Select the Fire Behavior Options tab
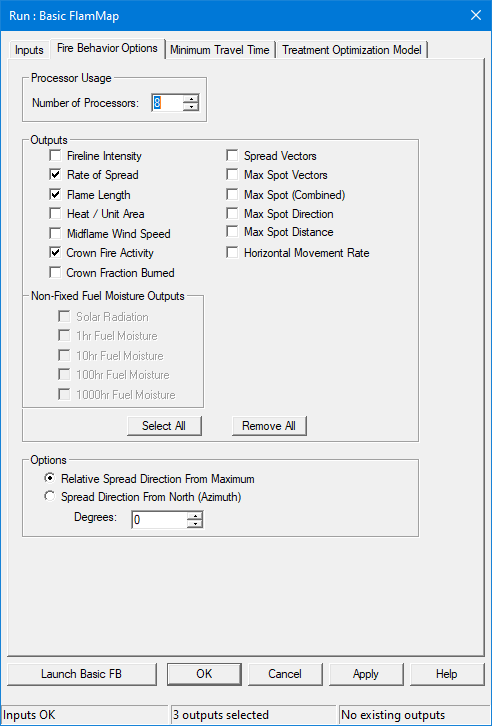Screen dimensions: 492x726 [x=107, y=48]
